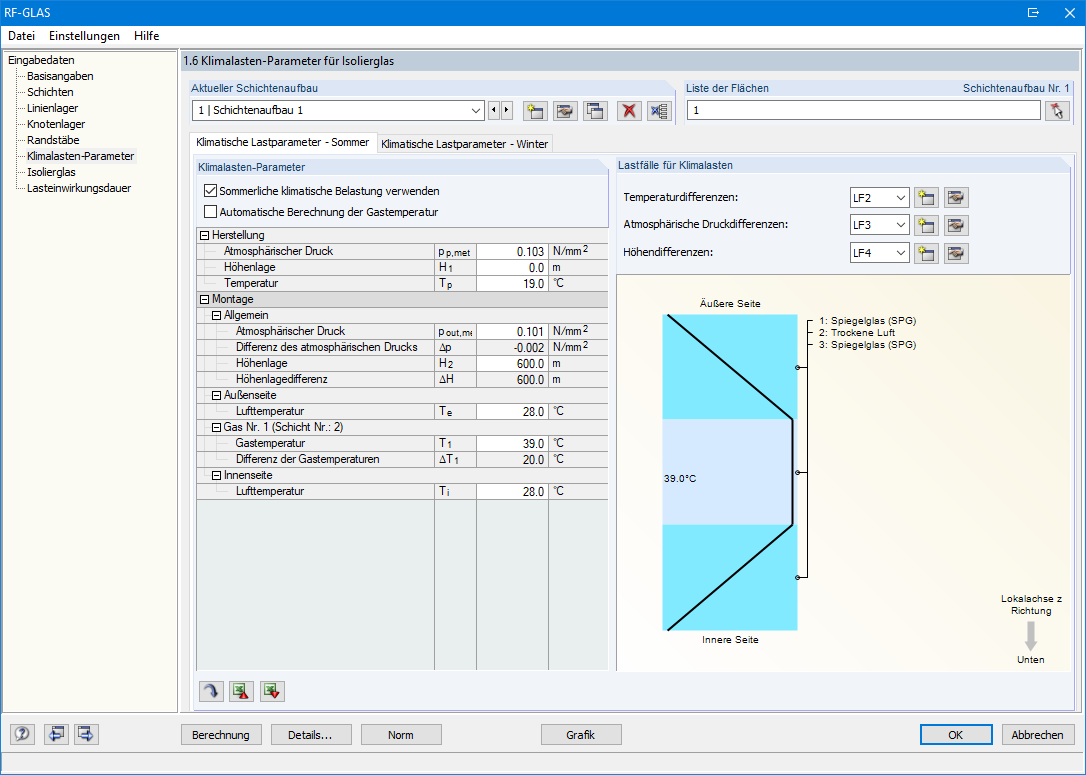Screen dimensions: 1086x775
Task: Click the Excel import icon
Action: tap(272, 691)
